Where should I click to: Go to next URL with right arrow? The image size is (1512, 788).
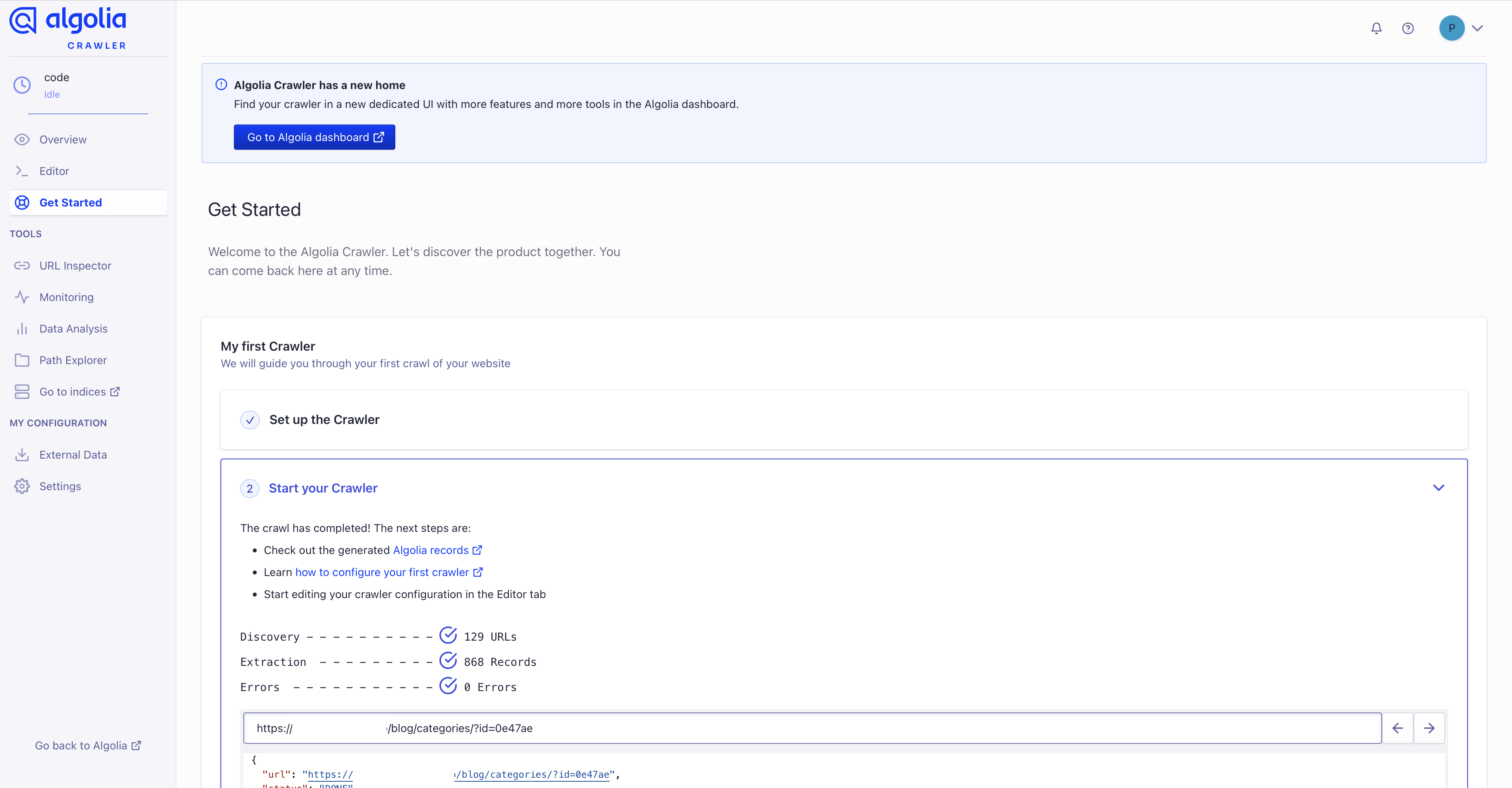point(1429,728)
